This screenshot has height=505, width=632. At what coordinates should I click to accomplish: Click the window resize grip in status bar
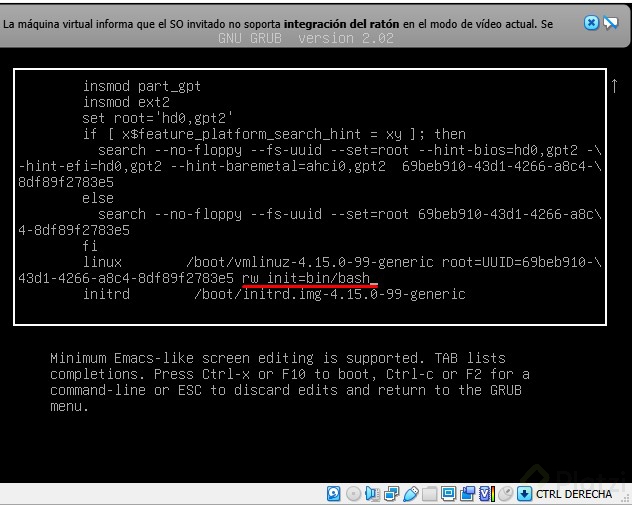625,497
